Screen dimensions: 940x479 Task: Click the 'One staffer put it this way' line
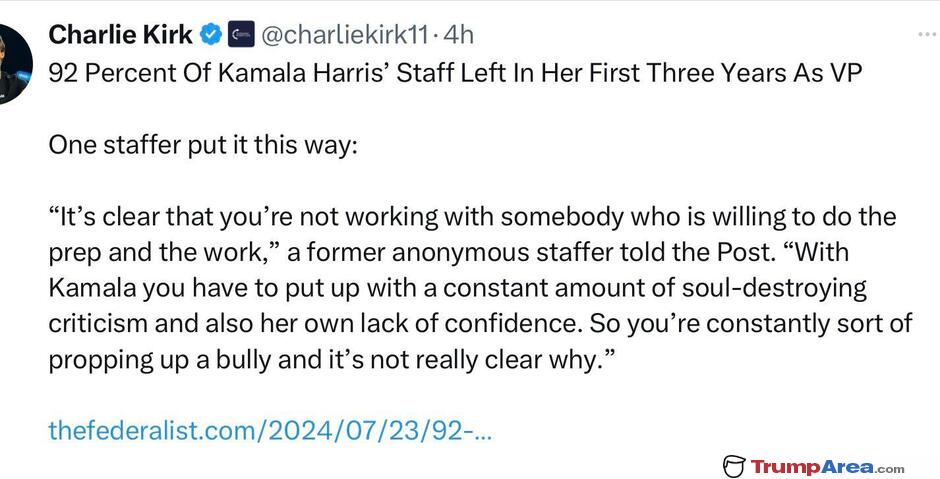(203, 145)
